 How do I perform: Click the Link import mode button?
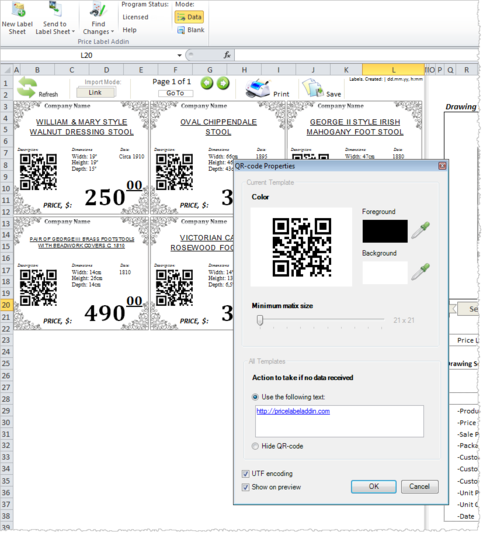[95, 92]
